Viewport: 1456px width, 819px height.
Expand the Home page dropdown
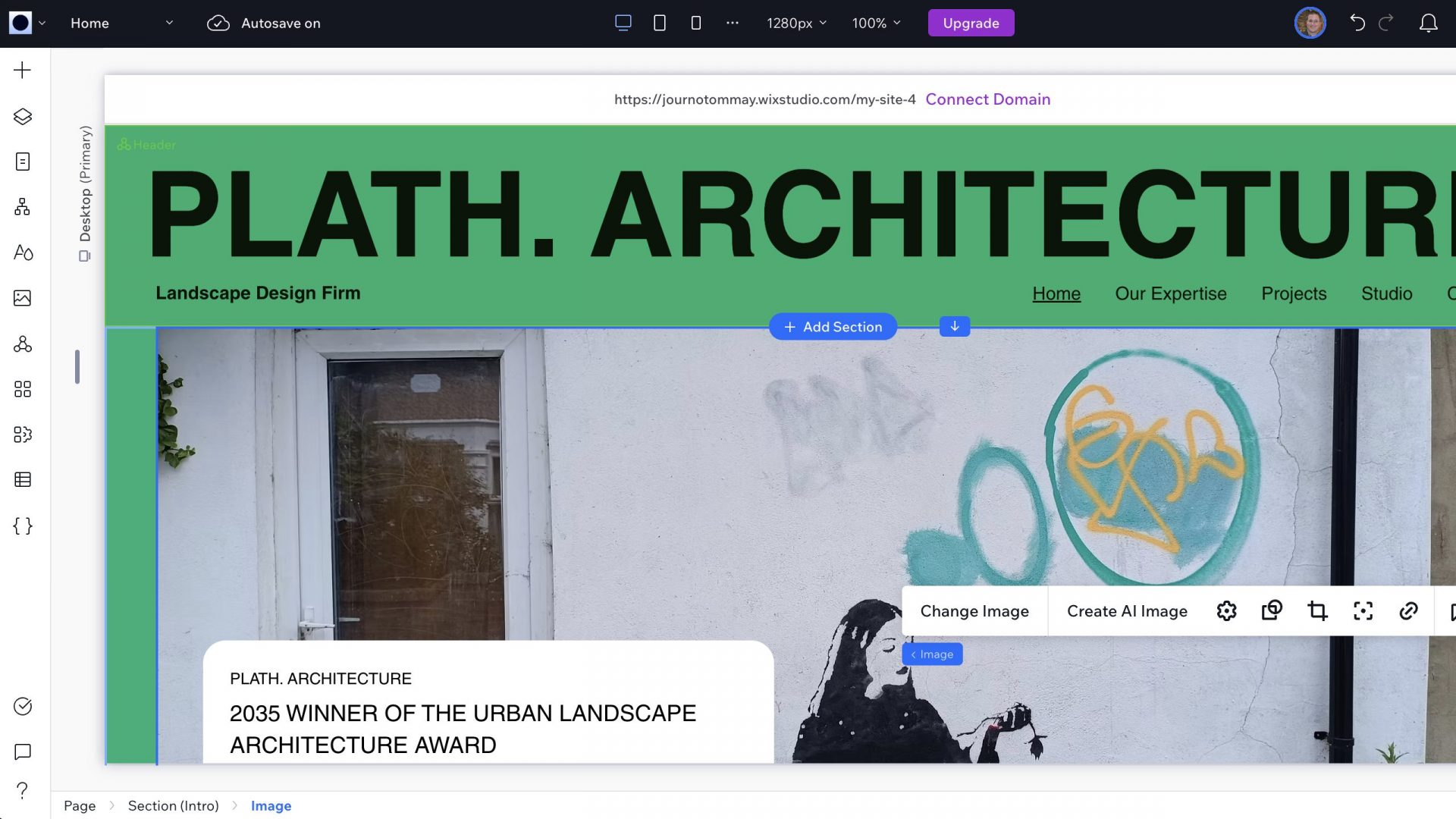(121, 24)
